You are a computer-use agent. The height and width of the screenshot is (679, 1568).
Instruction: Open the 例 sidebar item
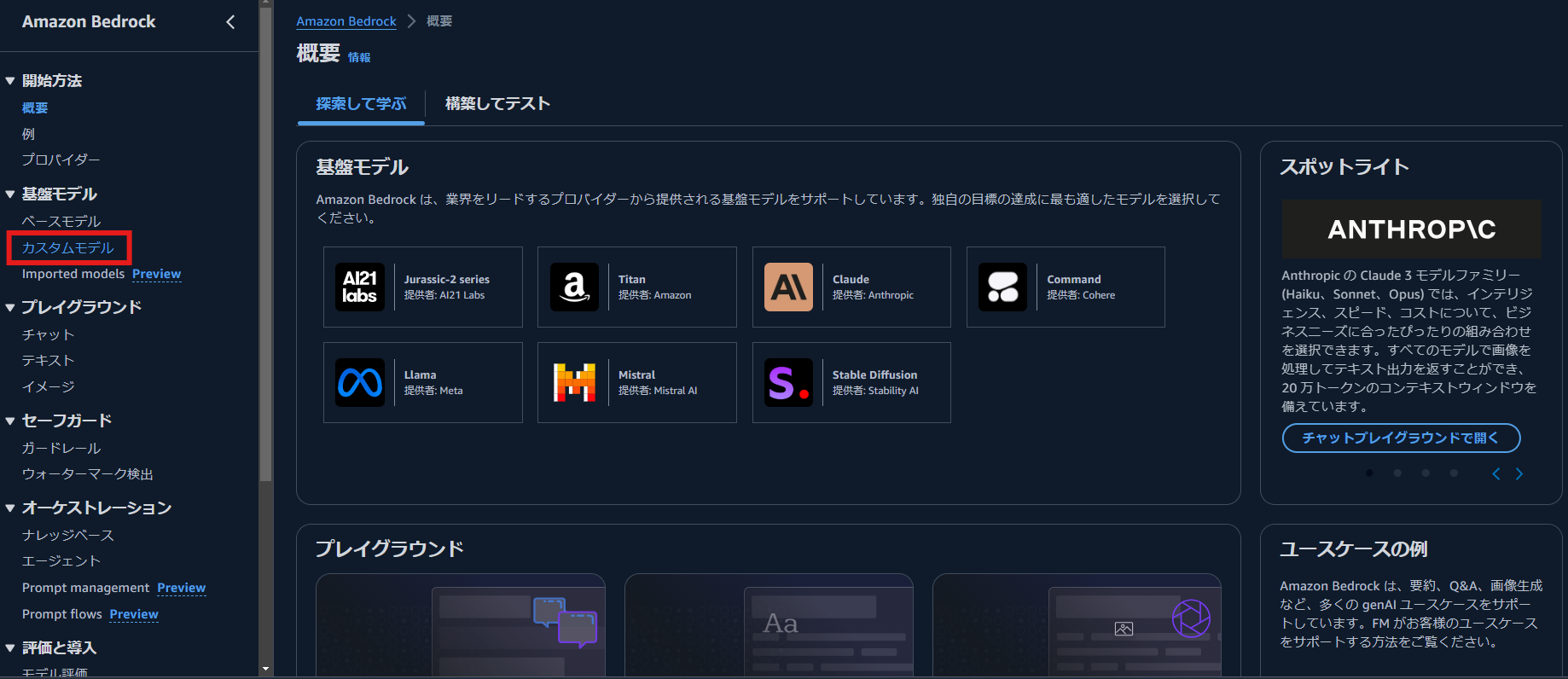28,134
